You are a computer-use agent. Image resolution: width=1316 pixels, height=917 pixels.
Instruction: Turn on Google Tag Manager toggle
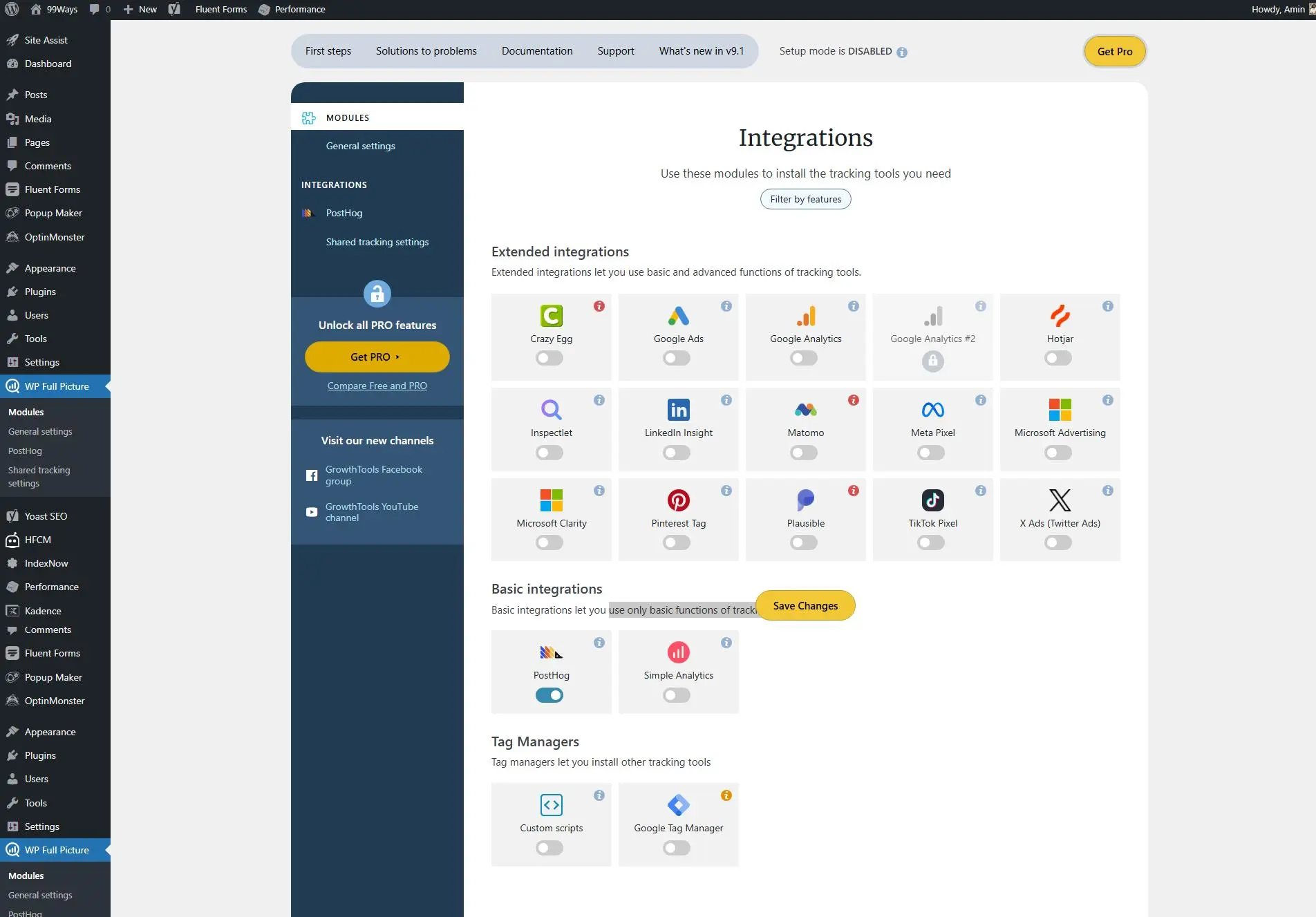click(x=677, y=848)
